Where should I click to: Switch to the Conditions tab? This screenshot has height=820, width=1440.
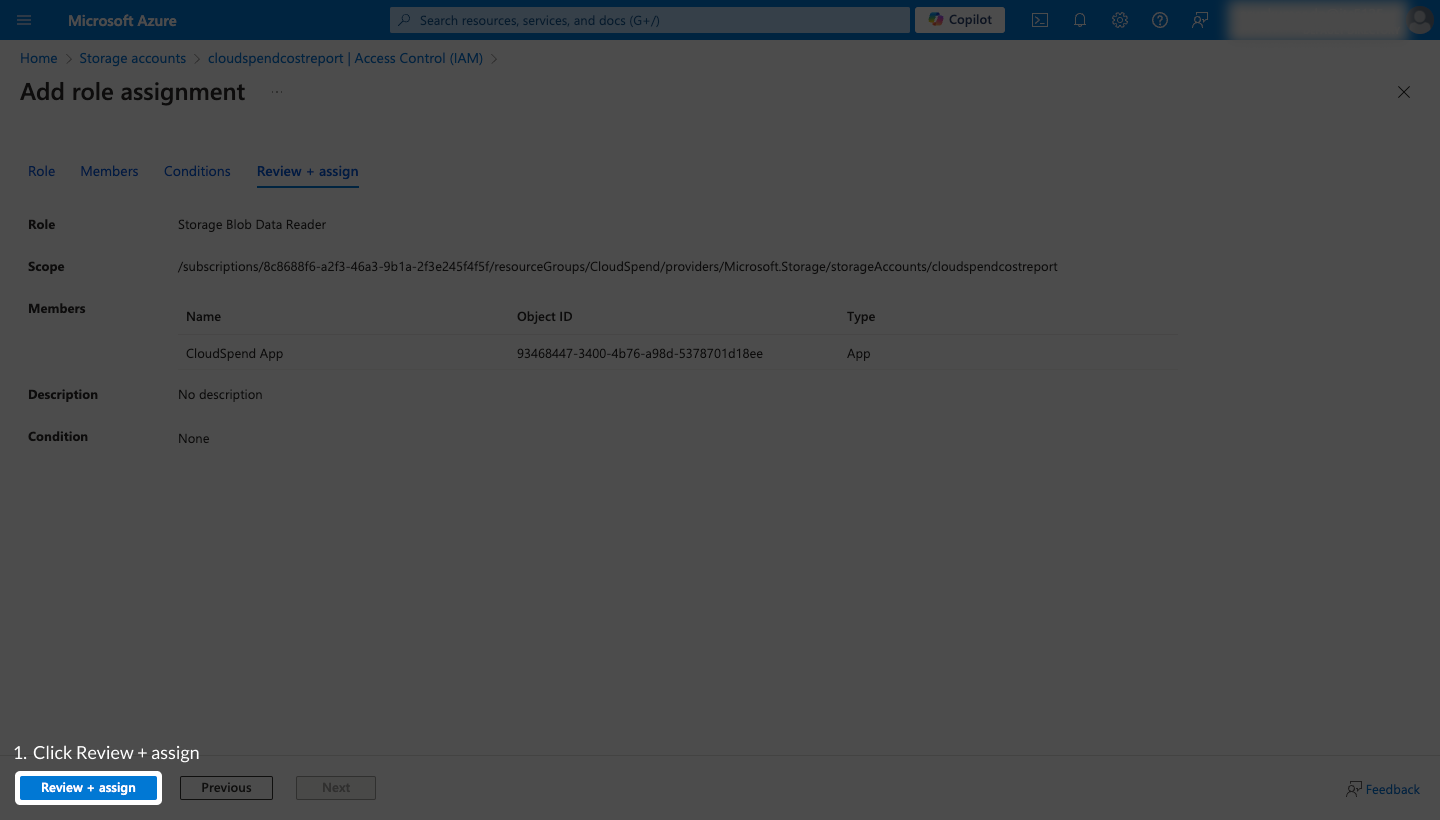197,171
